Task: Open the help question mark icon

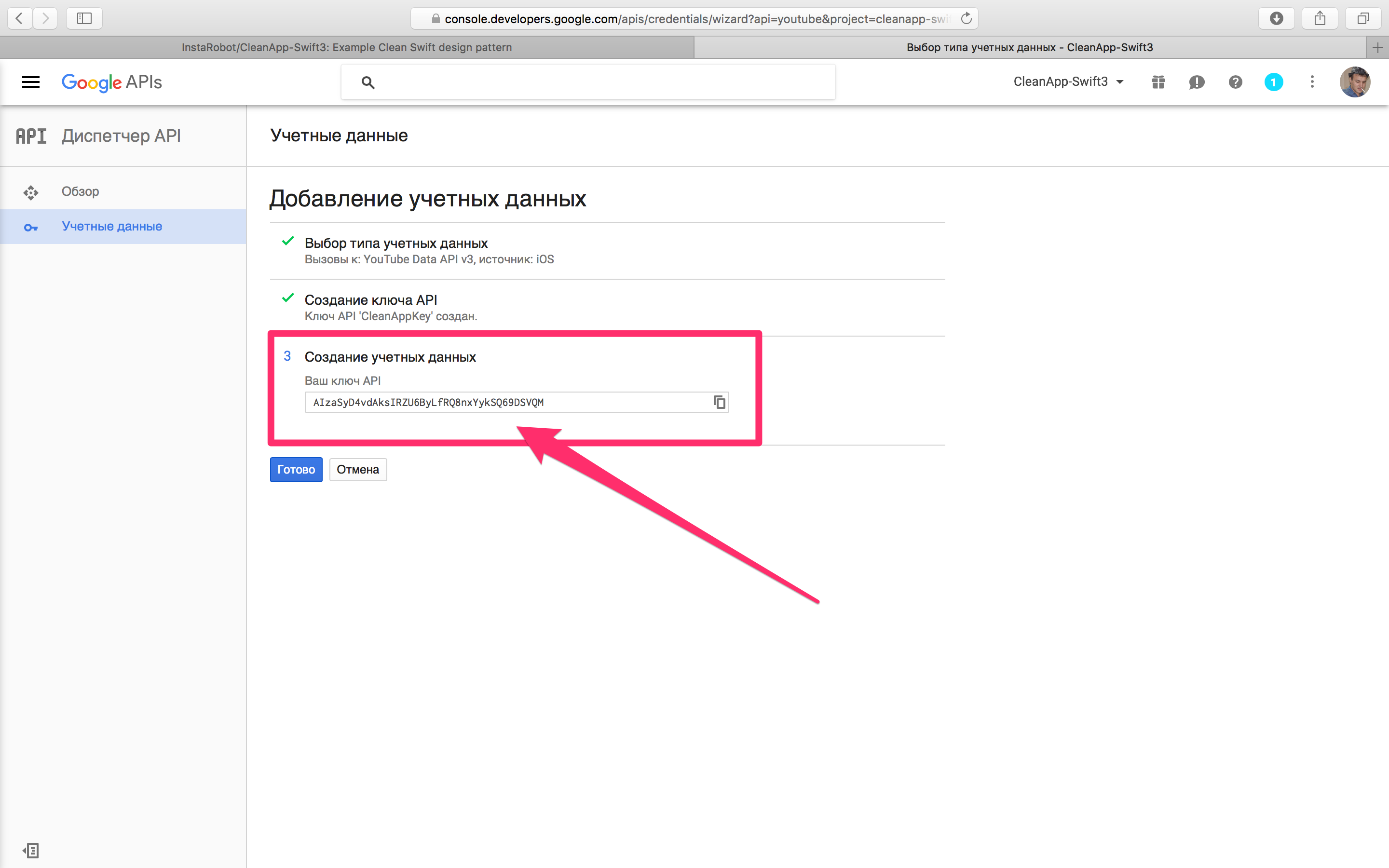Action: [1235, 82]
